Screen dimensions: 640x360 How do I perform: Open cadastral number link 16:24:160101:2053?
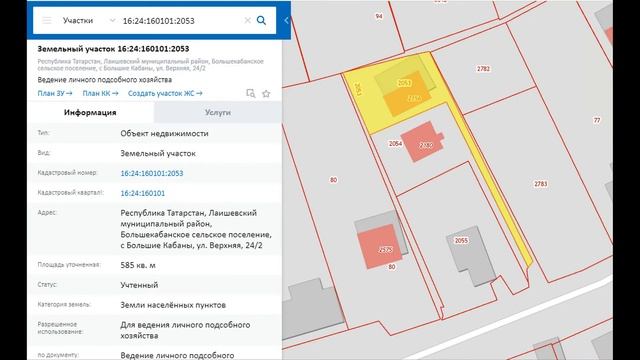pyautogui.click(x=152, y=173)
